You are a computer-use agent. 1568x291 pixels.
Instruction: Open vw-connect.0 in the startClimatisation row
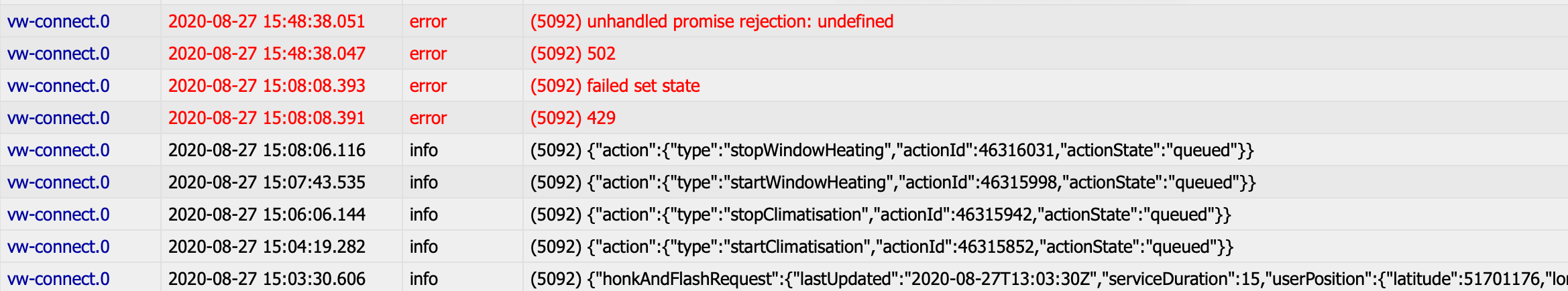[x=58, y=247]
